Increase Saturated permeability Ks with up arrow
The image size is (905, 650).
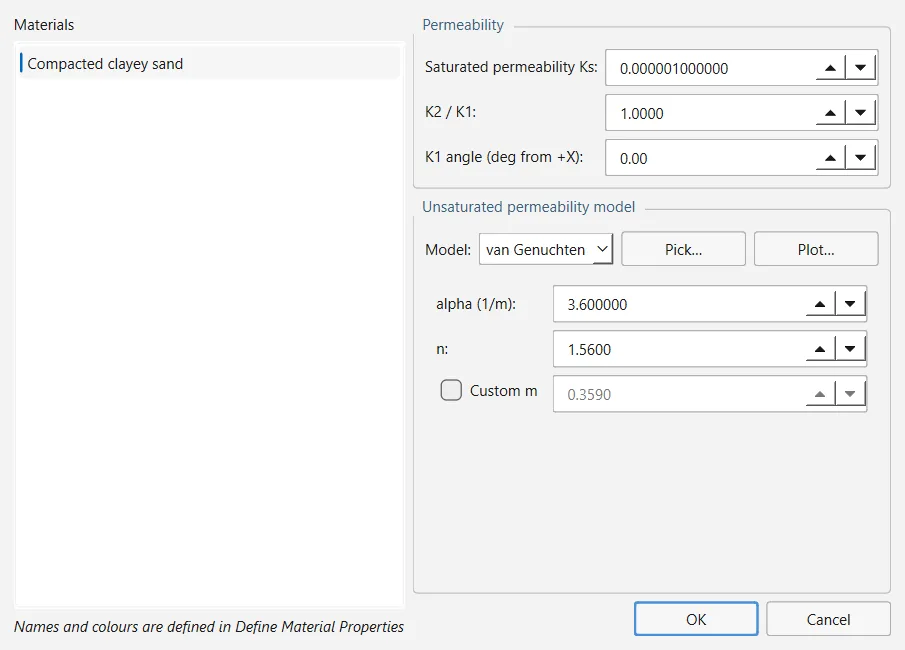(830, 68)
